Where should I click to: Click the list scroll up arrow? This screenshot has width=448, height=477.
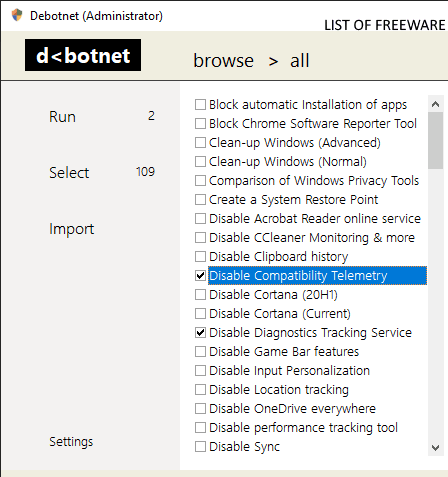(x=435, y=104)
